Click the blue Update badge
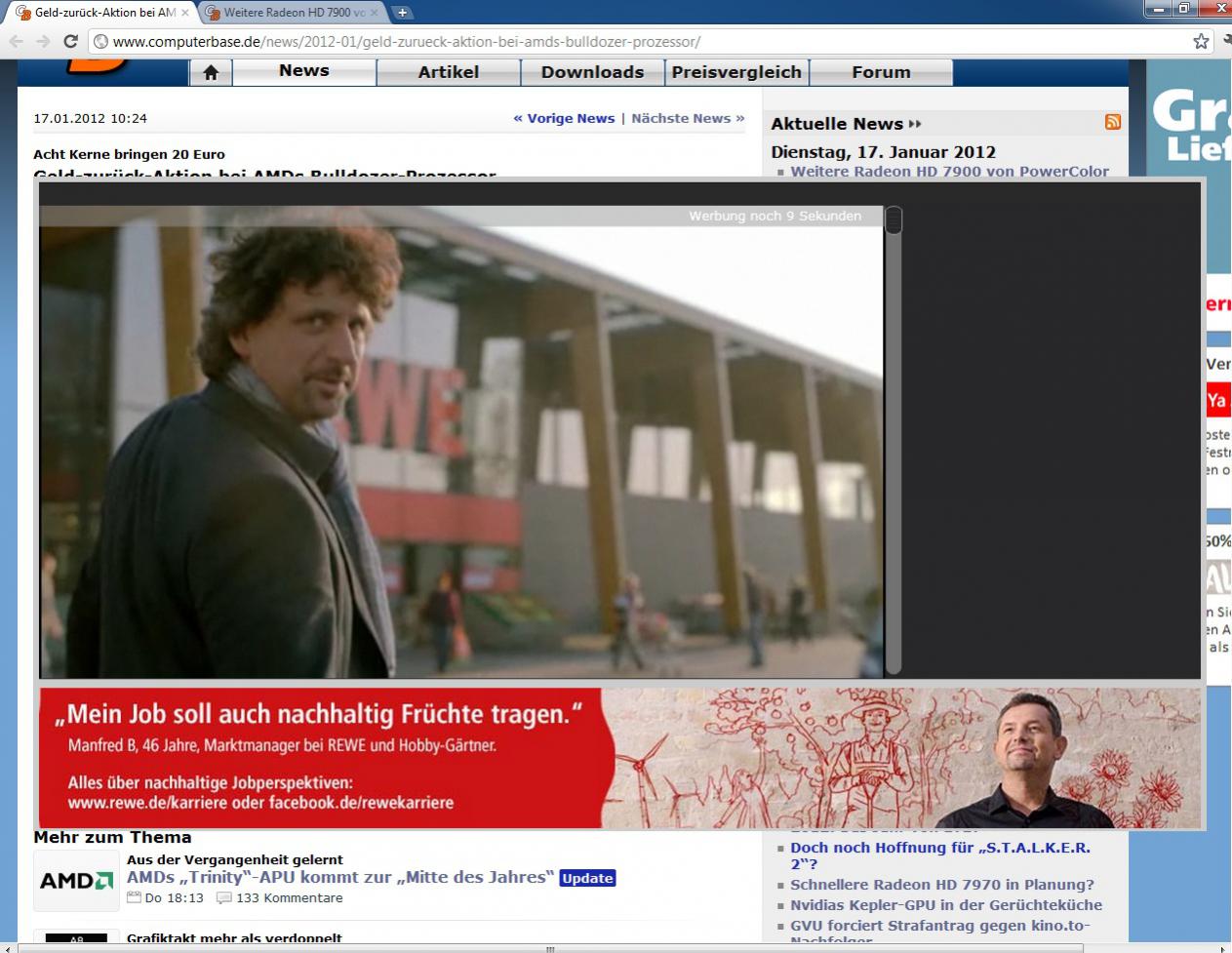This screenshot has height=953, width=1232. coord(587,878)
